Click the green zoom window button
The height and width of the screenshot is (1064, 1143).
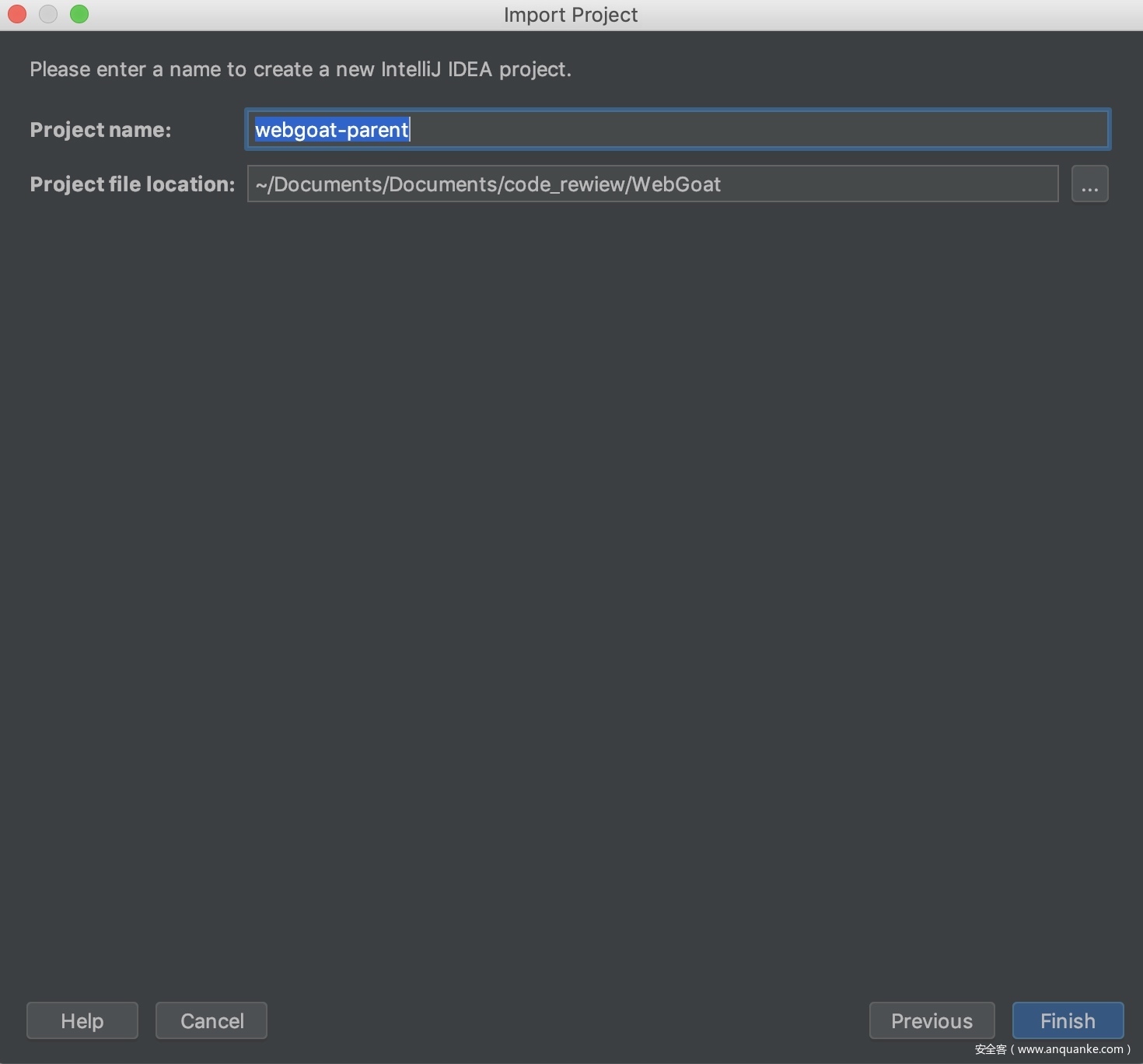pyautogui.click(x=79, y=14)
